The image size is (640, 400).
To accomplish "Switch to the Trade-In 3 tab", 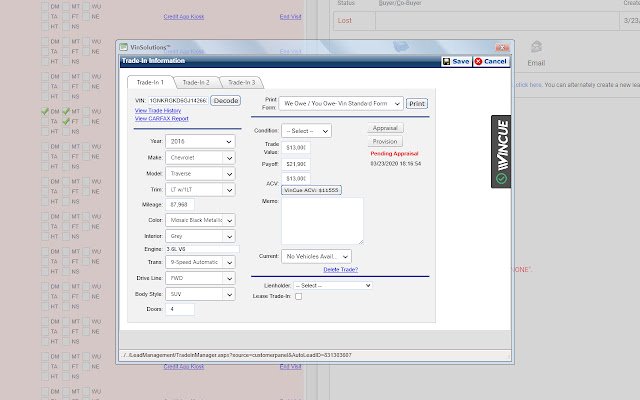I will point(242,82).
